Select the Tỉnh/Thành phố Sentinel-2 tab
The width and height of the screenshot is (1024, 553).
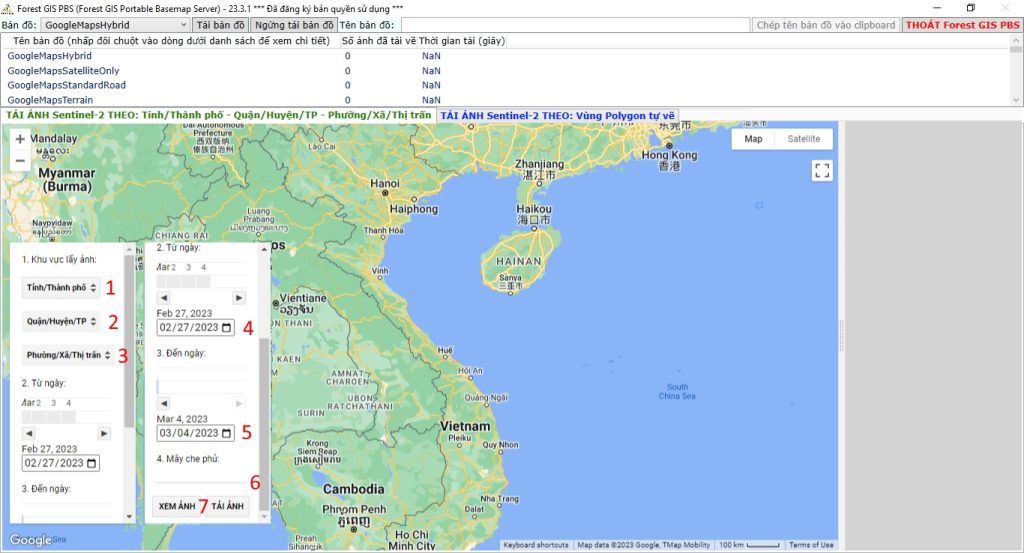point(219,116)
